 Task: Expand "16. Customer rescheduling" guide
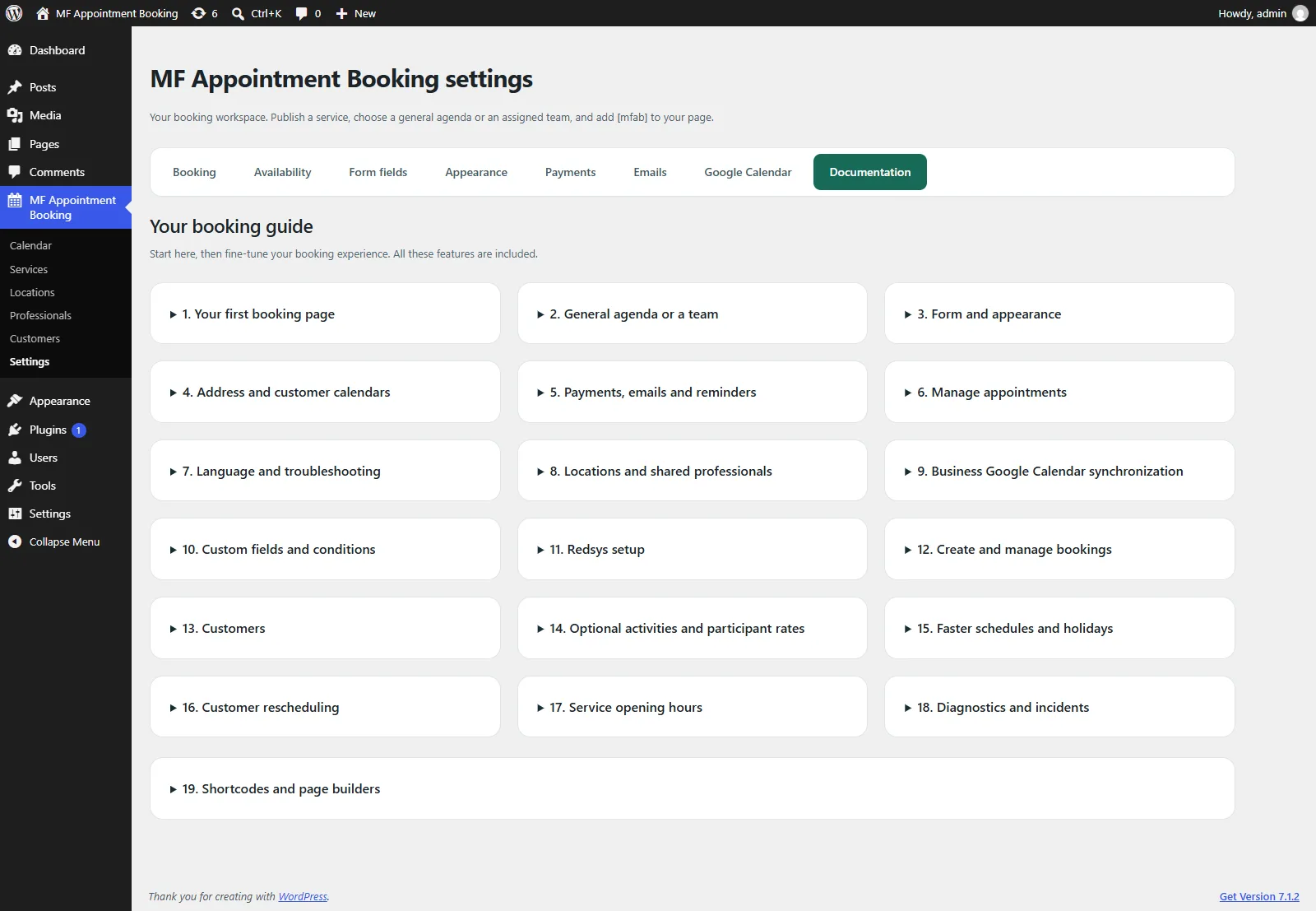coord(325,707)
